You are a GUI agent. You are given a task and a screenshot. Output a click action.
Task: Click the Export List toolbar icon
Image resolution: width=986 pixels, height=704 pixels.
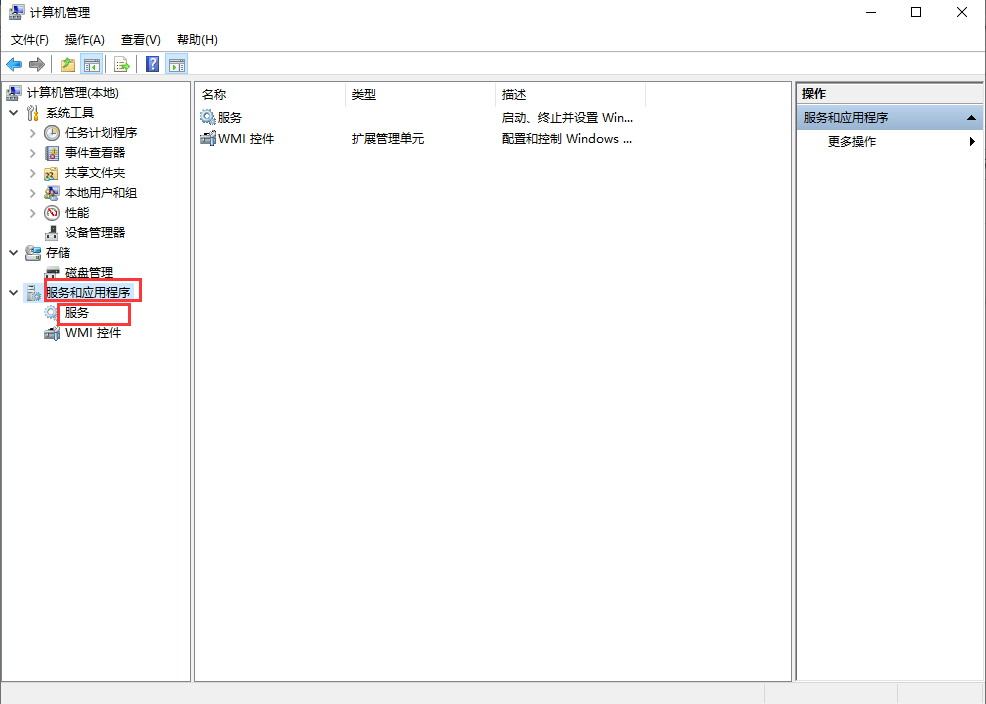click(122, 65)
